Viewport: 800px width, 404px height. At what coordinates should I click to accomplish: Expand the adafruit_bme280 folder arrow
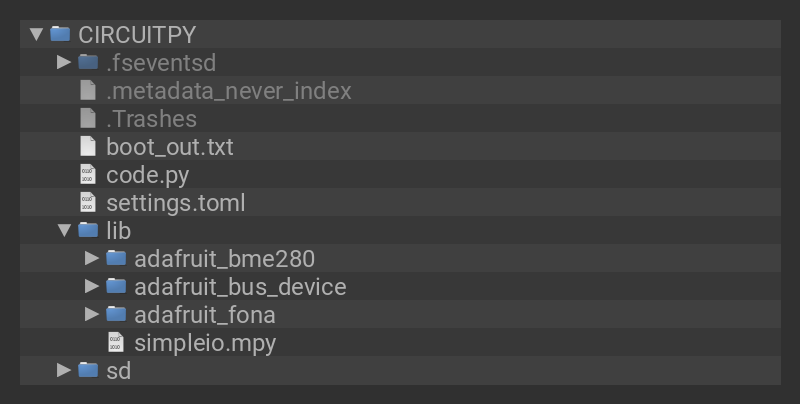[x=92, y=259]
